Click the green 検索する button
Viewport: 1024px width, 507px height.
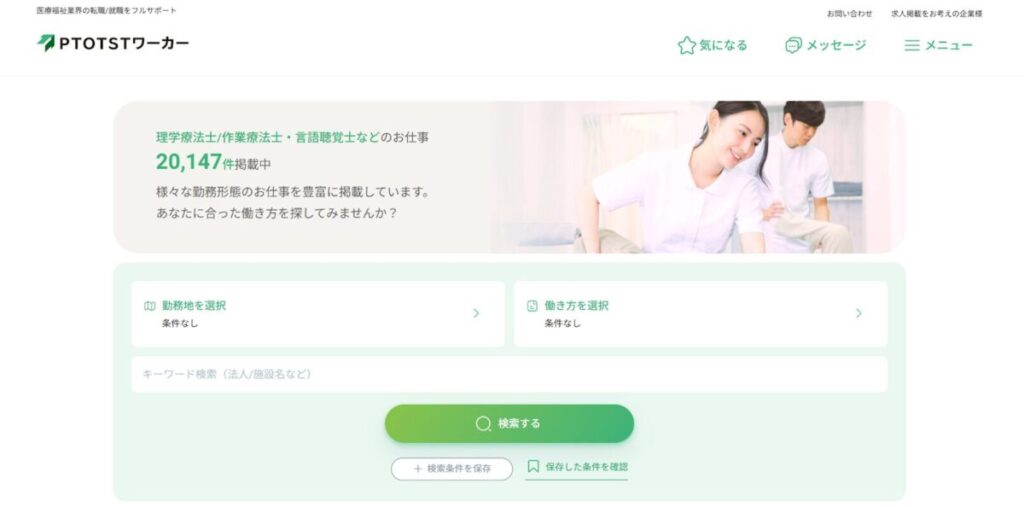click(x=509, y=423)
